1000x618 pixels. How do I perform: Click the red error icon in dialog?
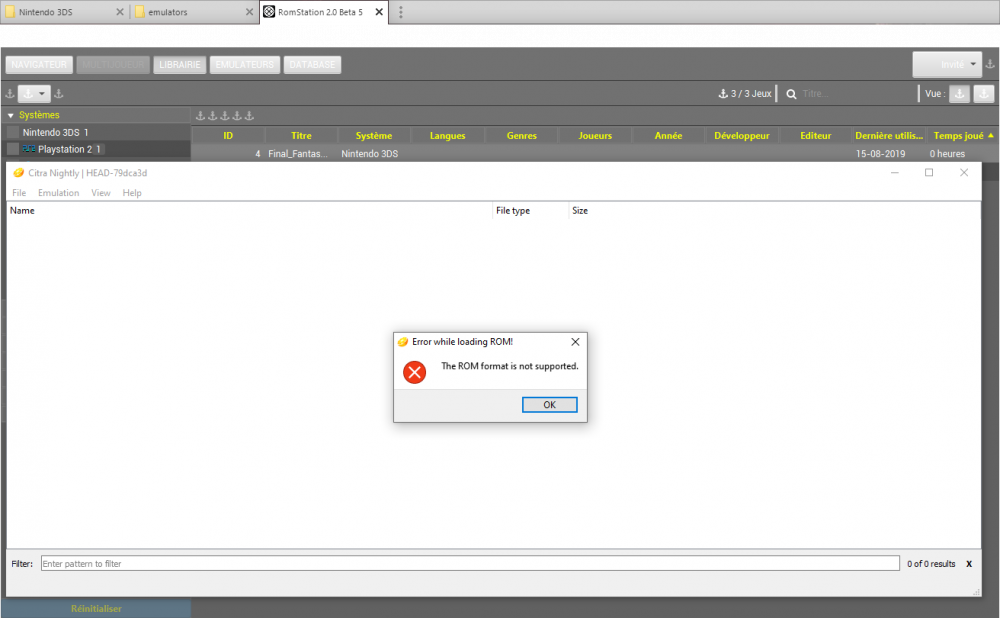[x=415, y=372]
